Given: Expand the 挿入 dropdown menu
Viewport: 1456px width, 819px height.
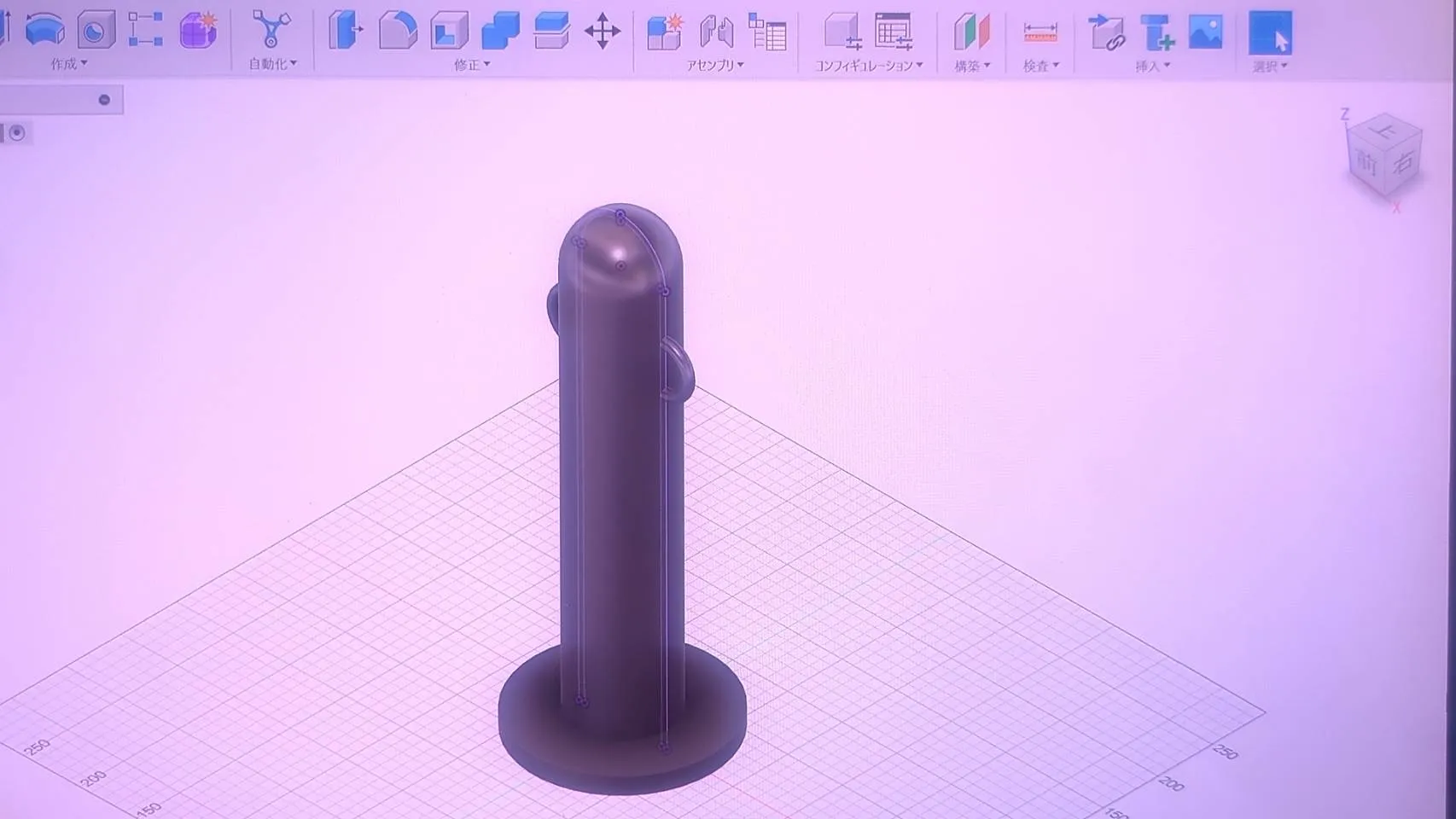Looking at the screenshot, I should 1153,66.
